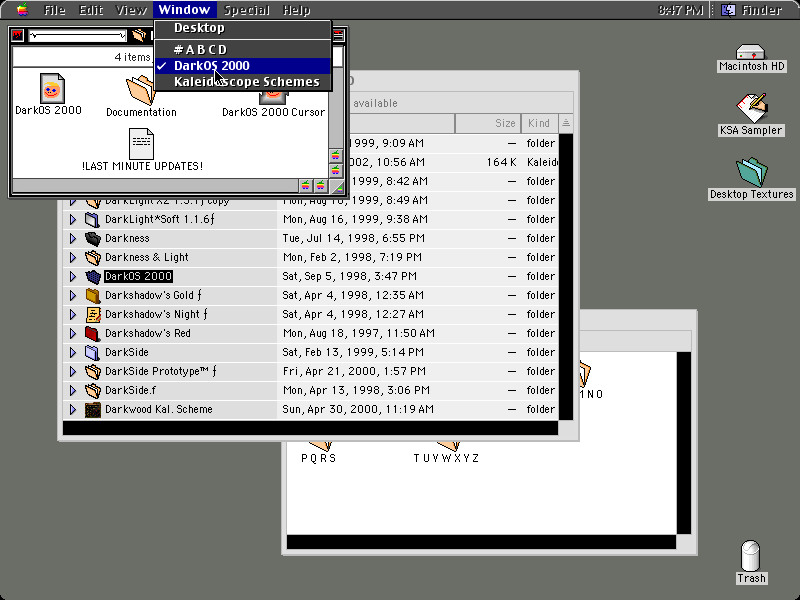Click the Trash icon on the desktop
800x600 pixels.
751,556
